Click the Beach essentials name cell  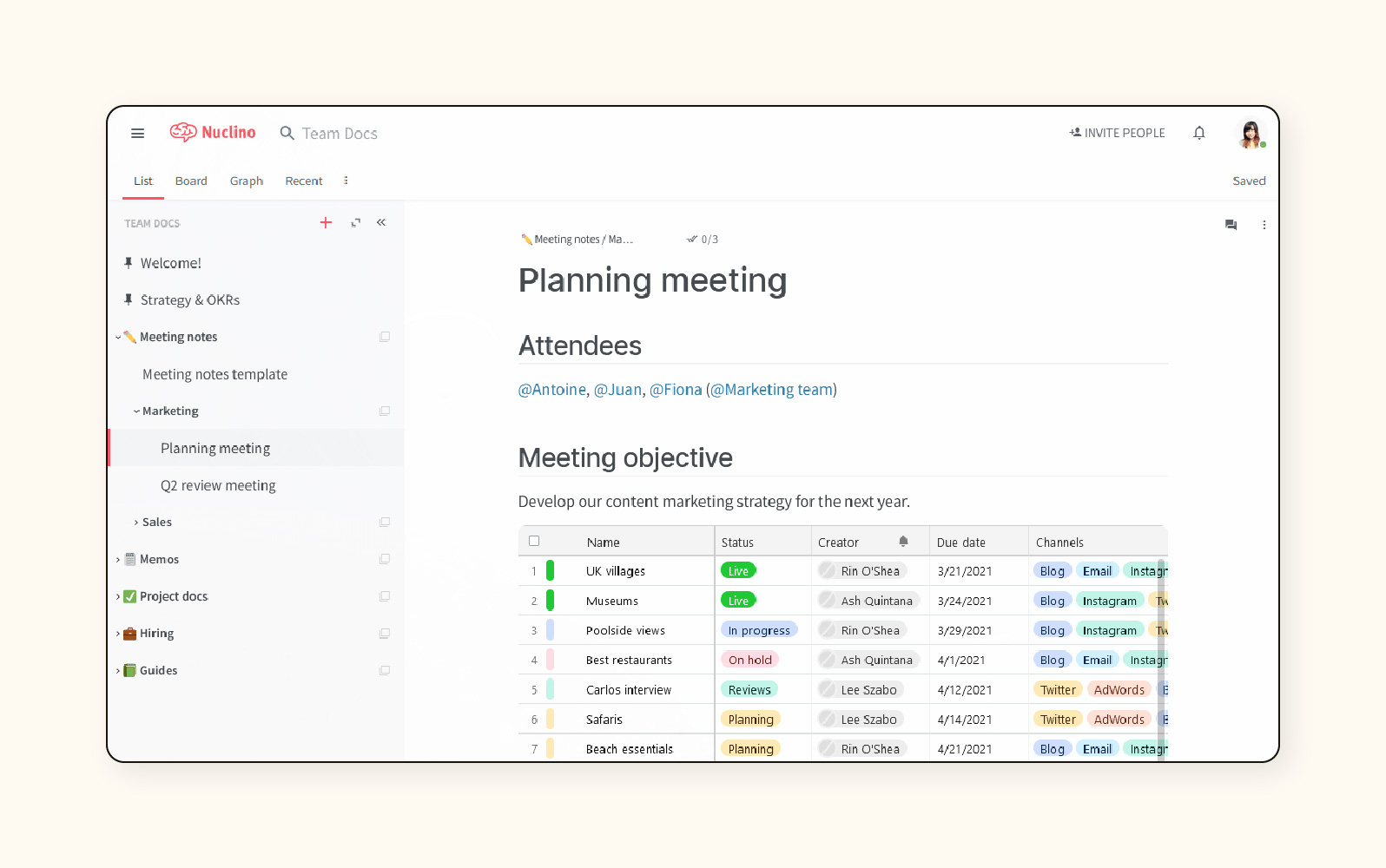point(630,749)
